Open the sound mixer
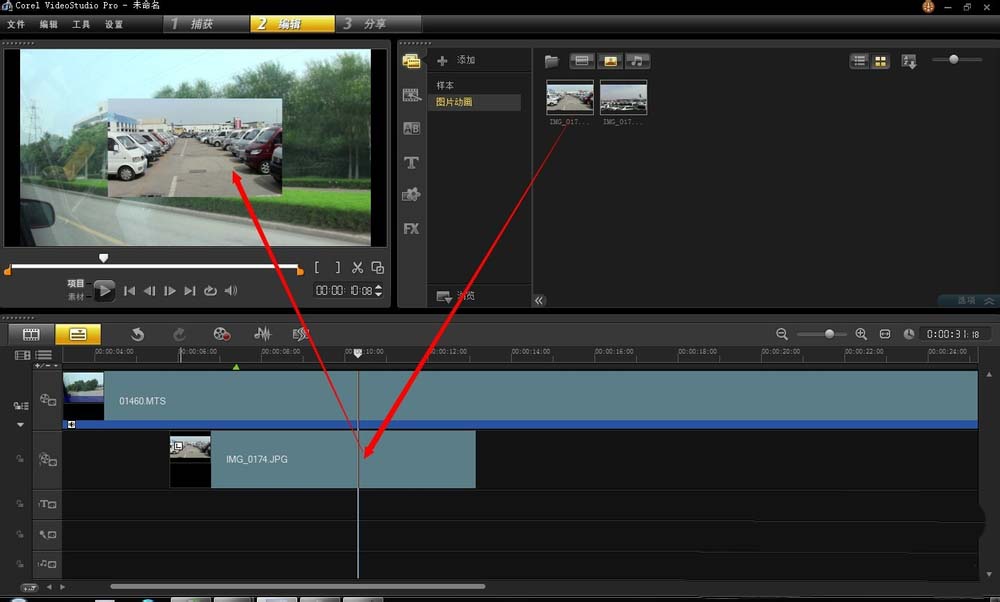Viewport: 1000px width, 602px height. (x=262, y=334)
